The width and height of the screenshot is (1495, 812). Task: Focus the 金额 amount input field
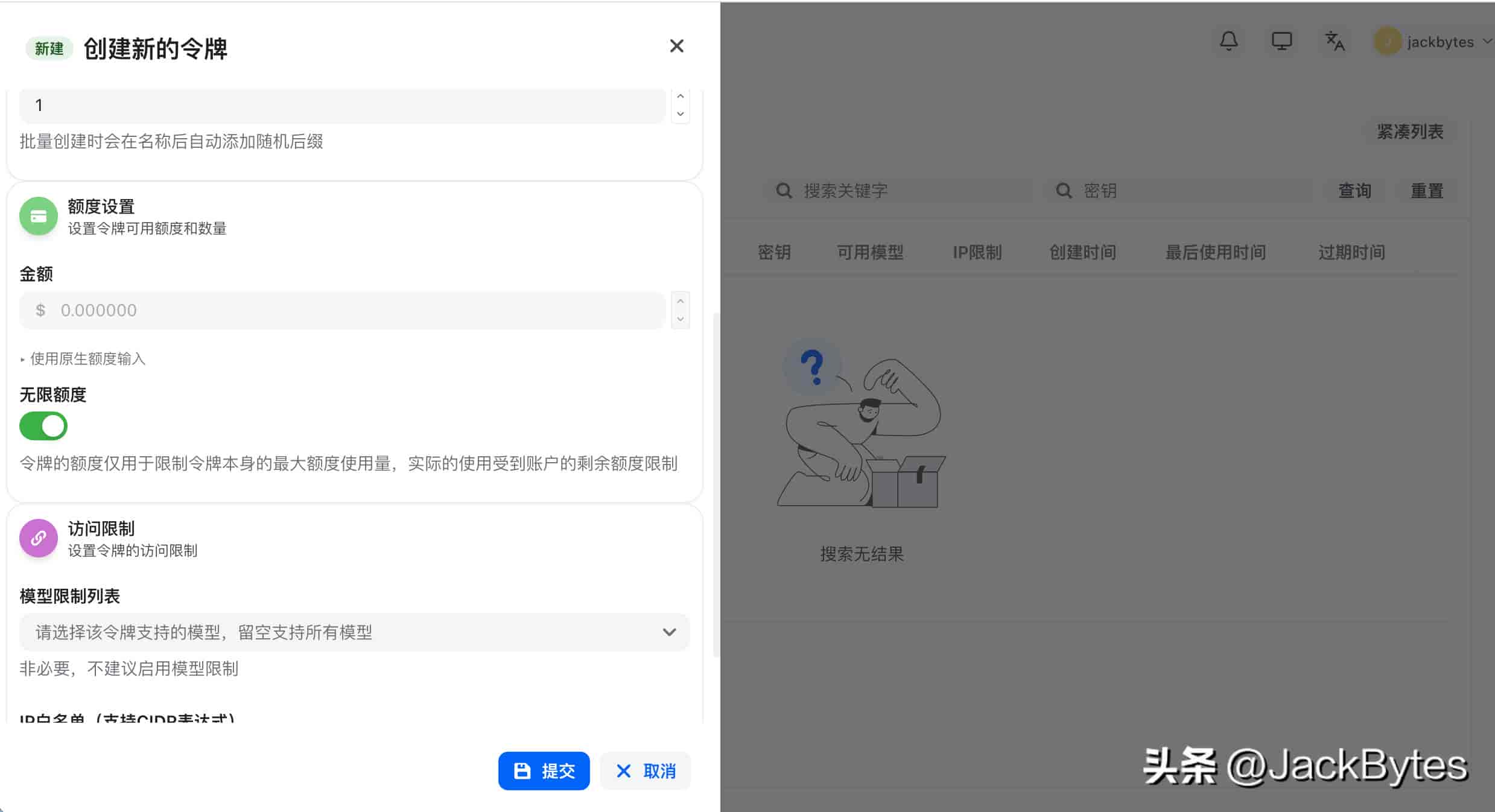click(x=342, y=310)
